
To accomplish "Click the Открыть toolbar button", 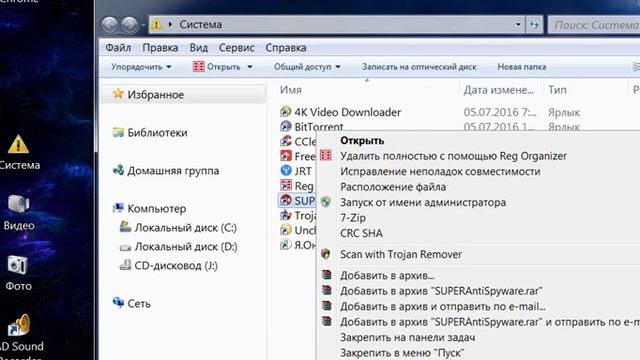I will pyautogui.click(x=217, y=67).
